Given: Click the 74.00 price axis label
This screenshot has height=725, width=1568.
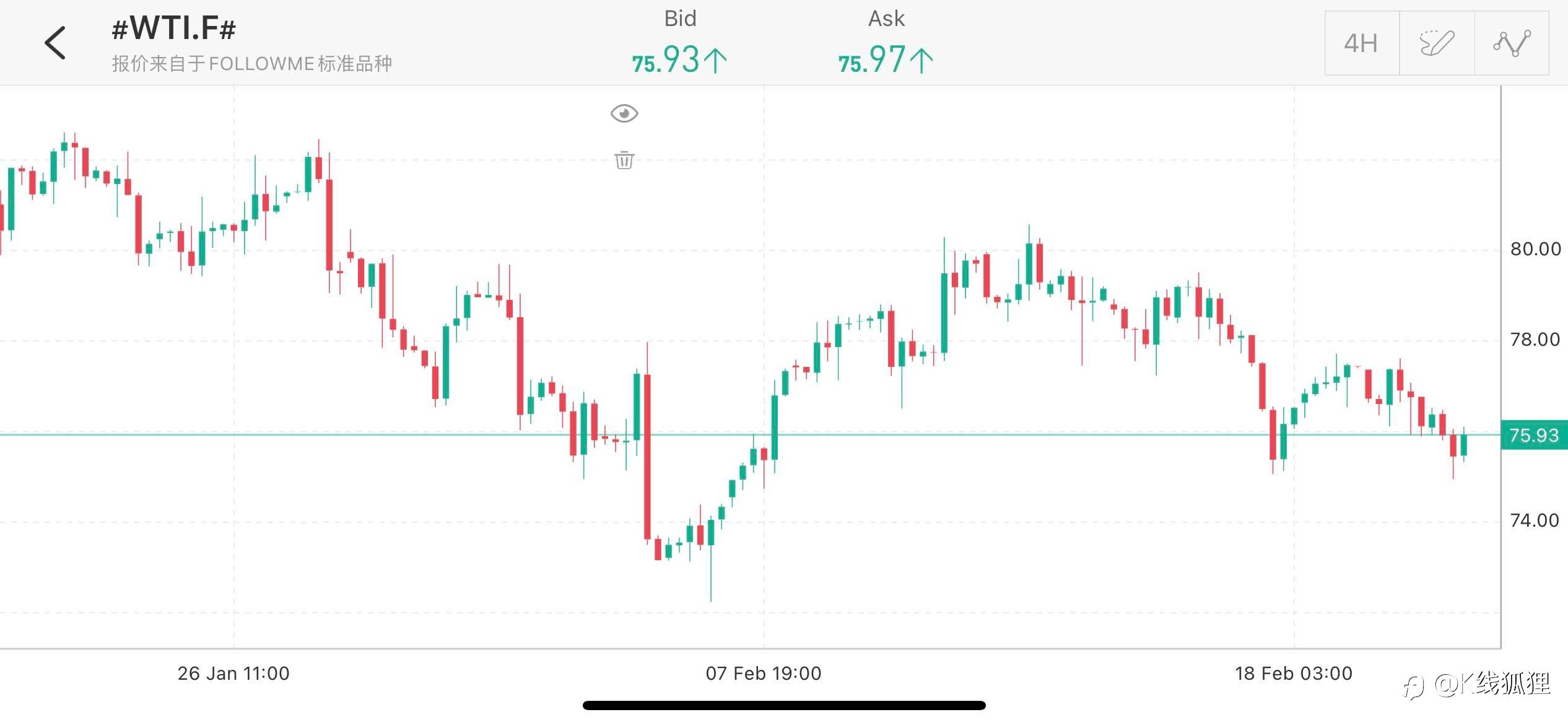Looking at the screenshot, I should [x=1535, y=521].
